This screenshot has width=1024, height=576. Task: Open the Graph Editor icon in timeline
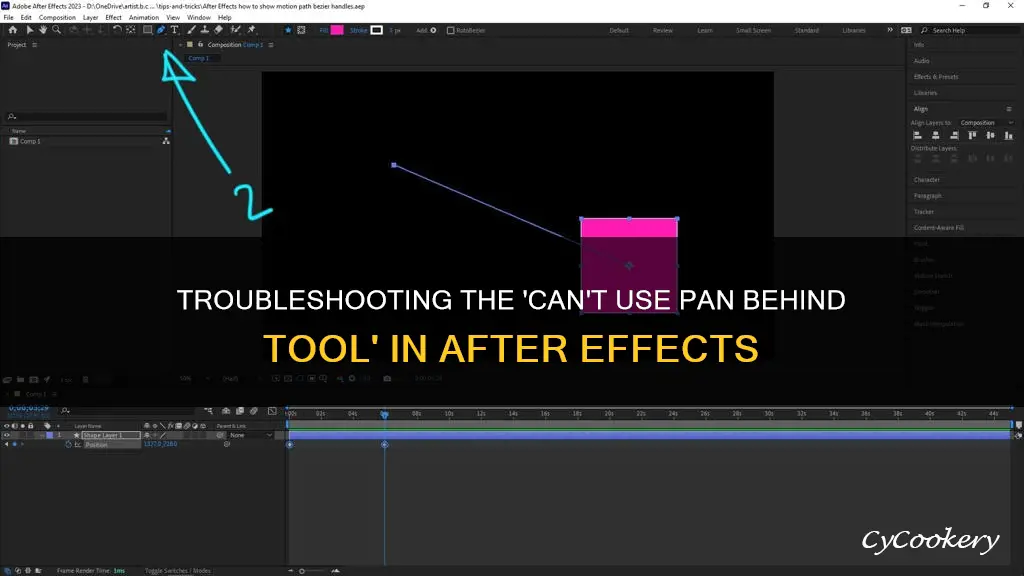click(272, 411)
